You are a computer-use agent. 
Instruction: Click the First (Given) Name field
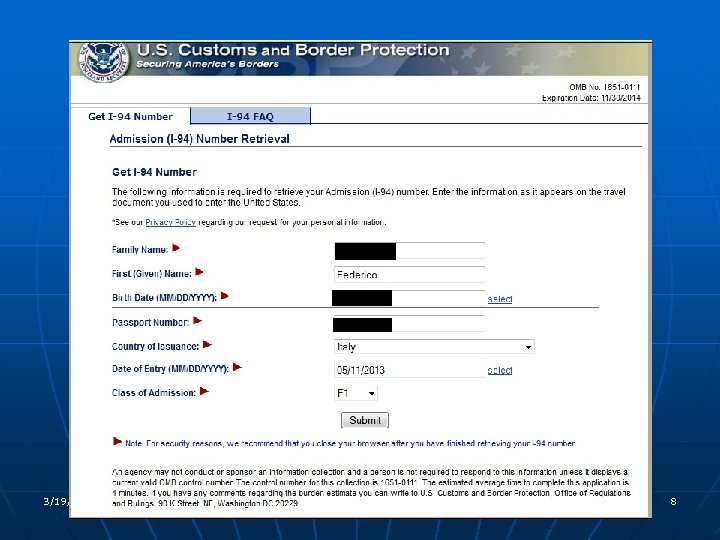[409, 275]
